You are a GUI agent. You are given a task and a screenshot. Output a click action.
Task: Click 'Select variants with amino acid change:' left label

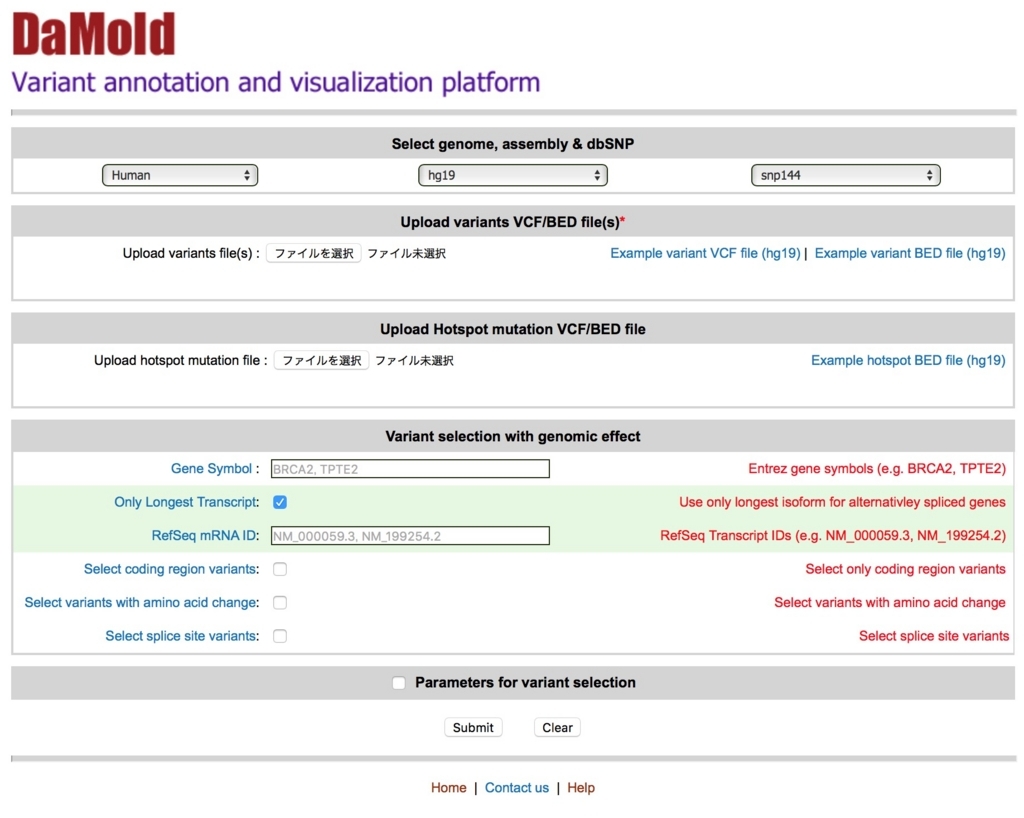point(142,603)
